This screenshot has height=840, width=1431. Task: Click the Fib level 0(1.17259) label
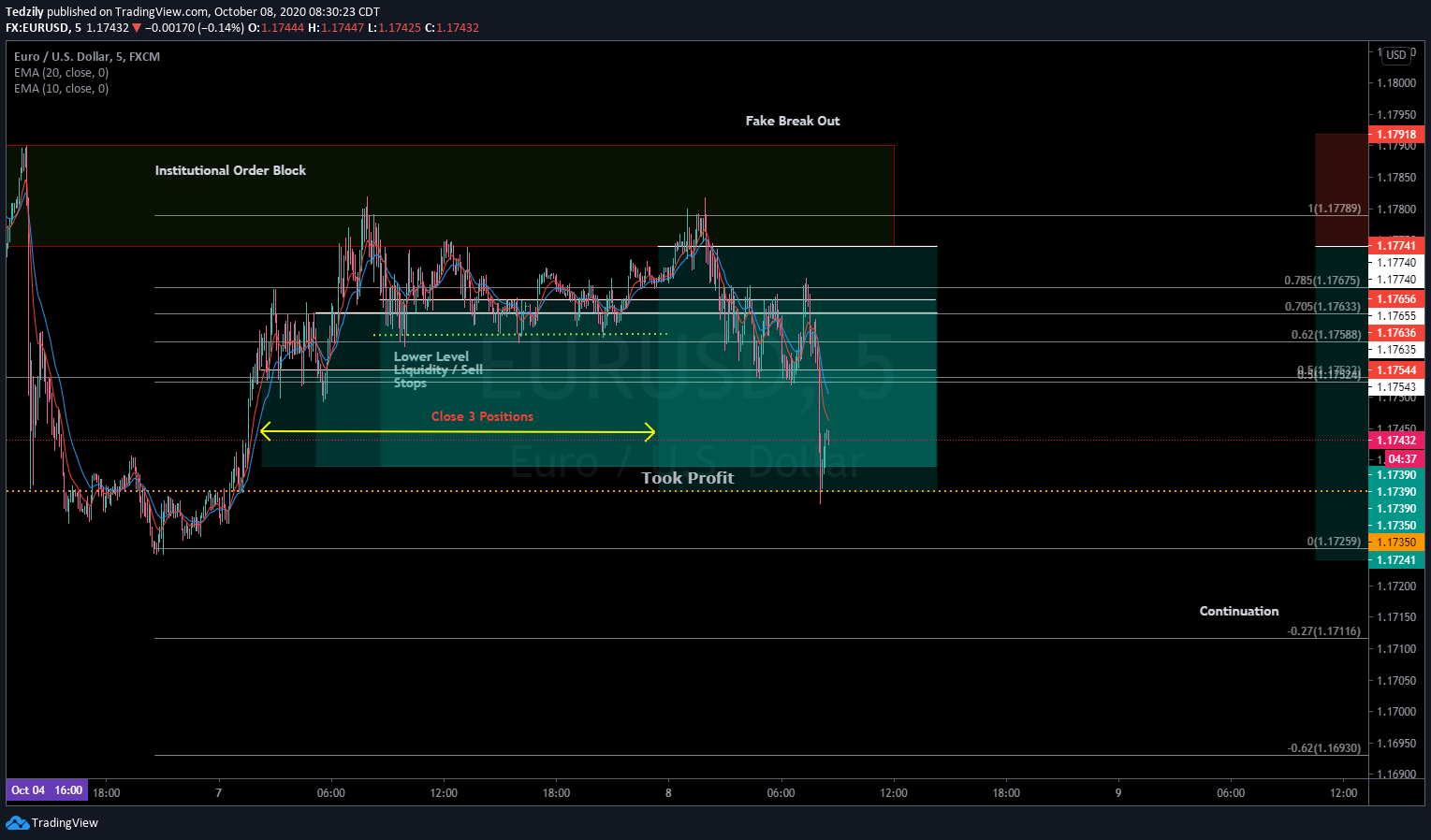(x=1335, y=542)
